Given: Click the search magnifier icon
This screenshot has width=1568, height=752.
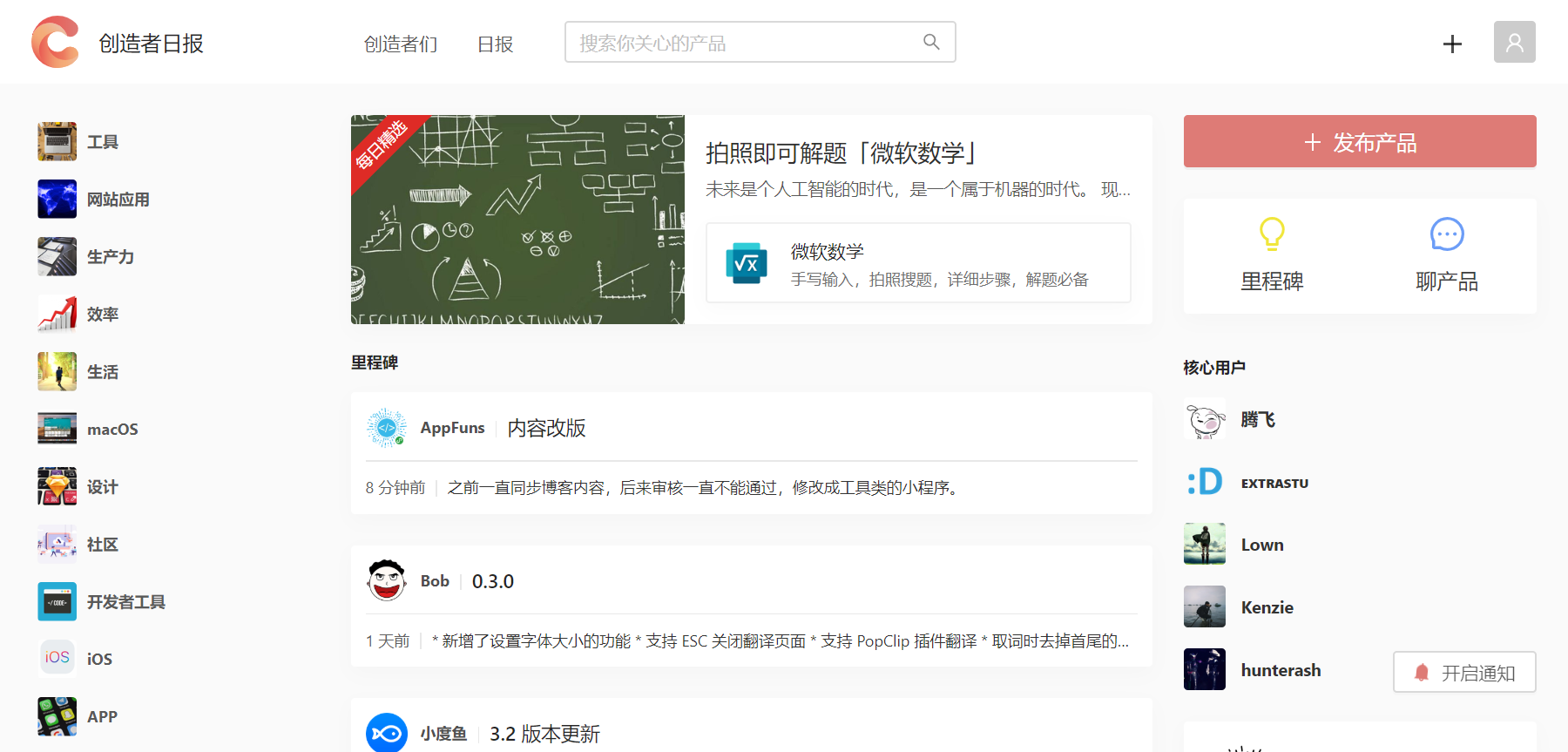Looking at the screenshot, I should click(931, 42).
